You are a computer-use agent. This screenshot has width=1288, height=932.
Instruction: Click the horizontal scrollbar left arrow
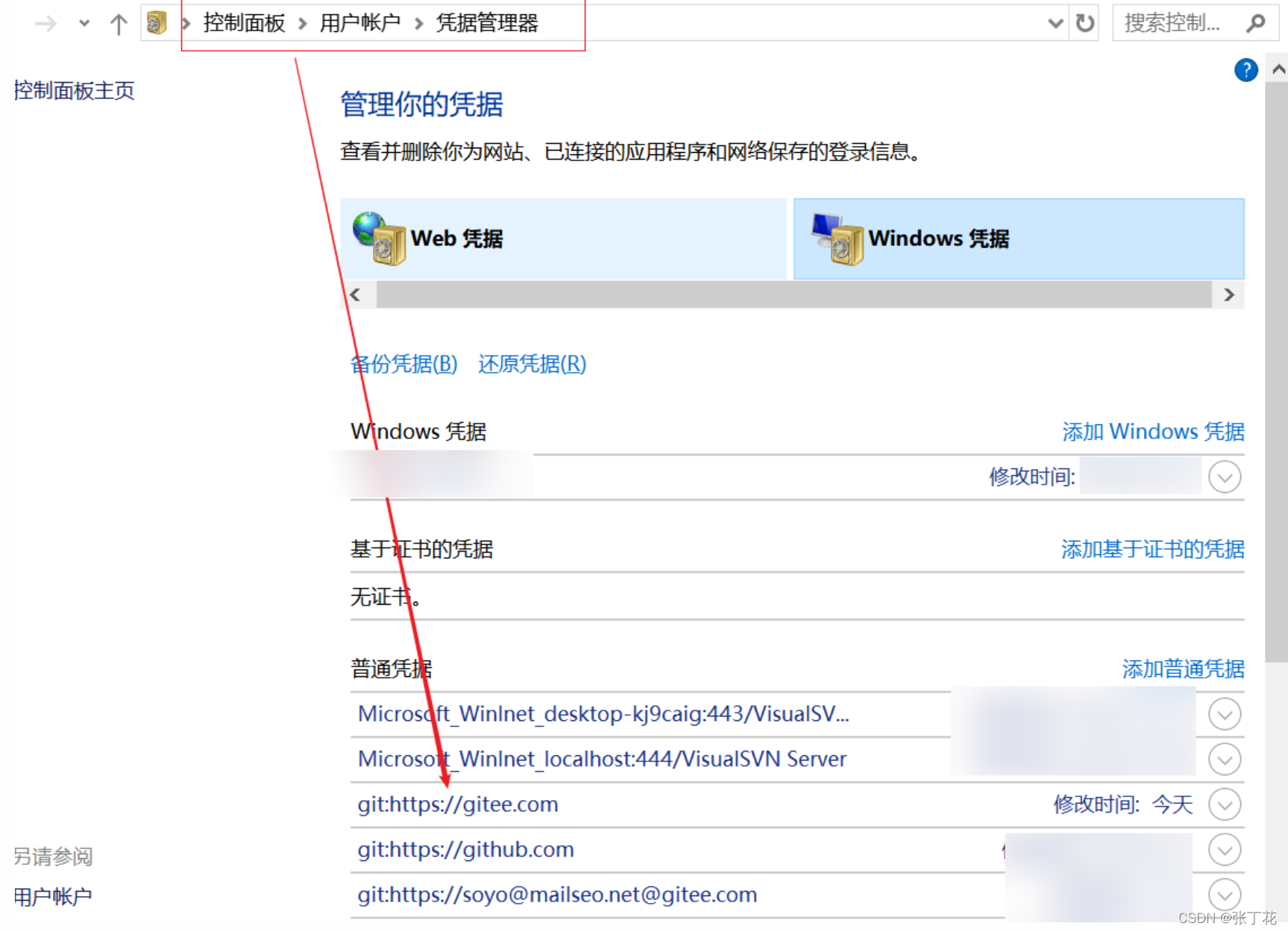tap(356, 295)
